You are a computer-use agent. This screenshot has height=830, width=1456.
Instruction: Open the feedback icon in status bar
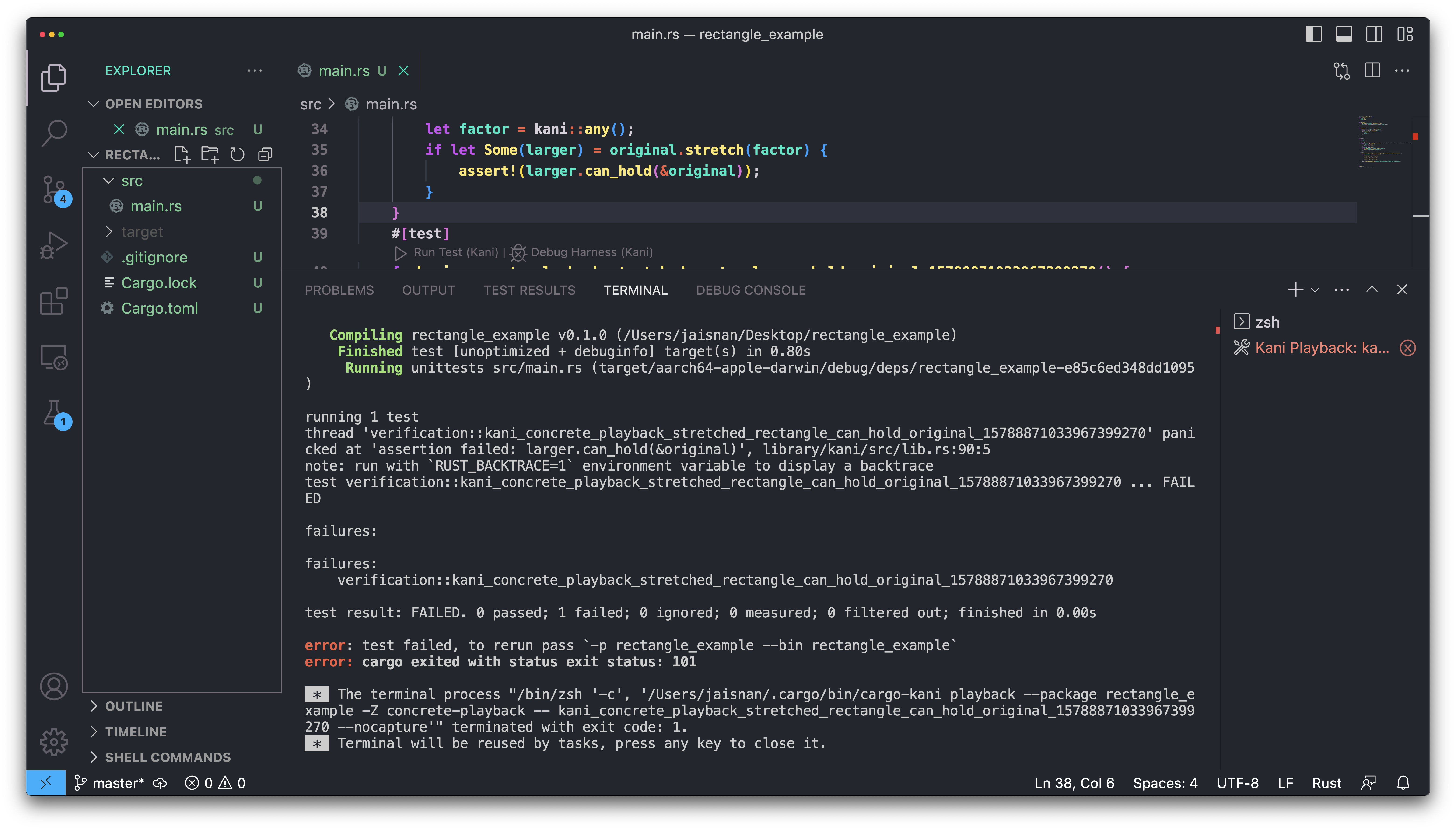1369,783
